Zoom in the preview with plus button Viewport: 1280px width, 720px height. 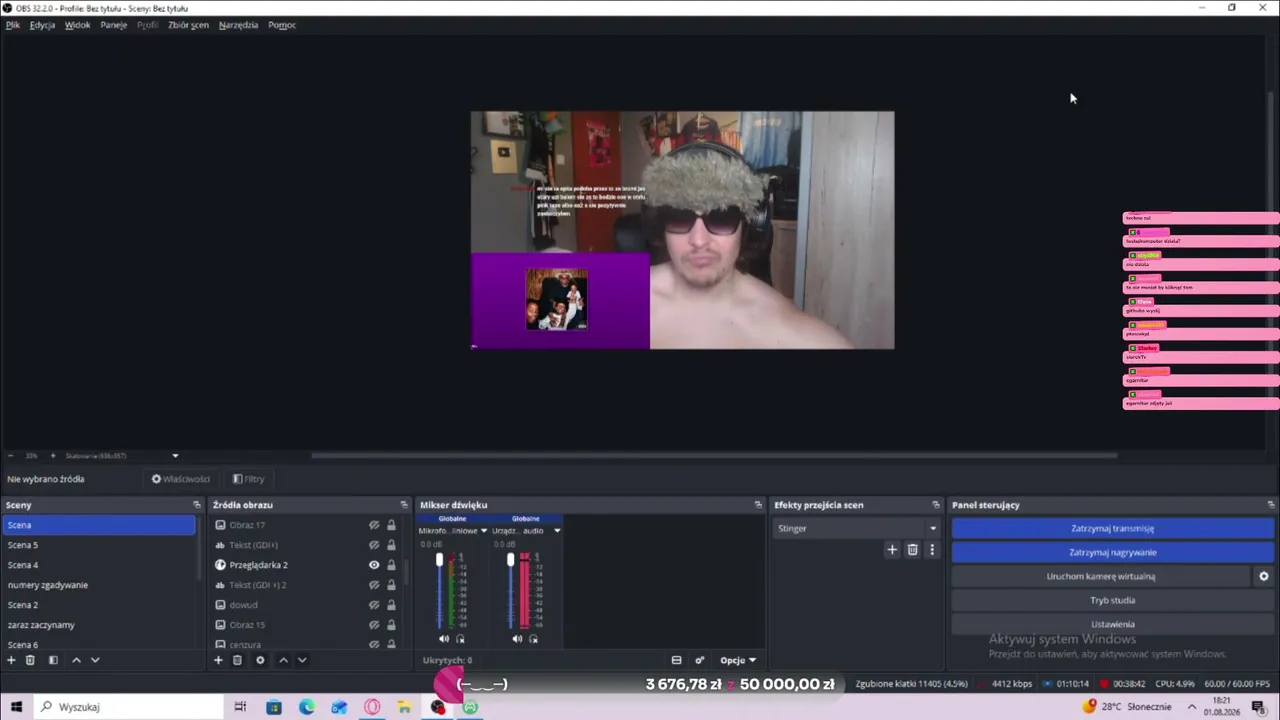[53, 456]
